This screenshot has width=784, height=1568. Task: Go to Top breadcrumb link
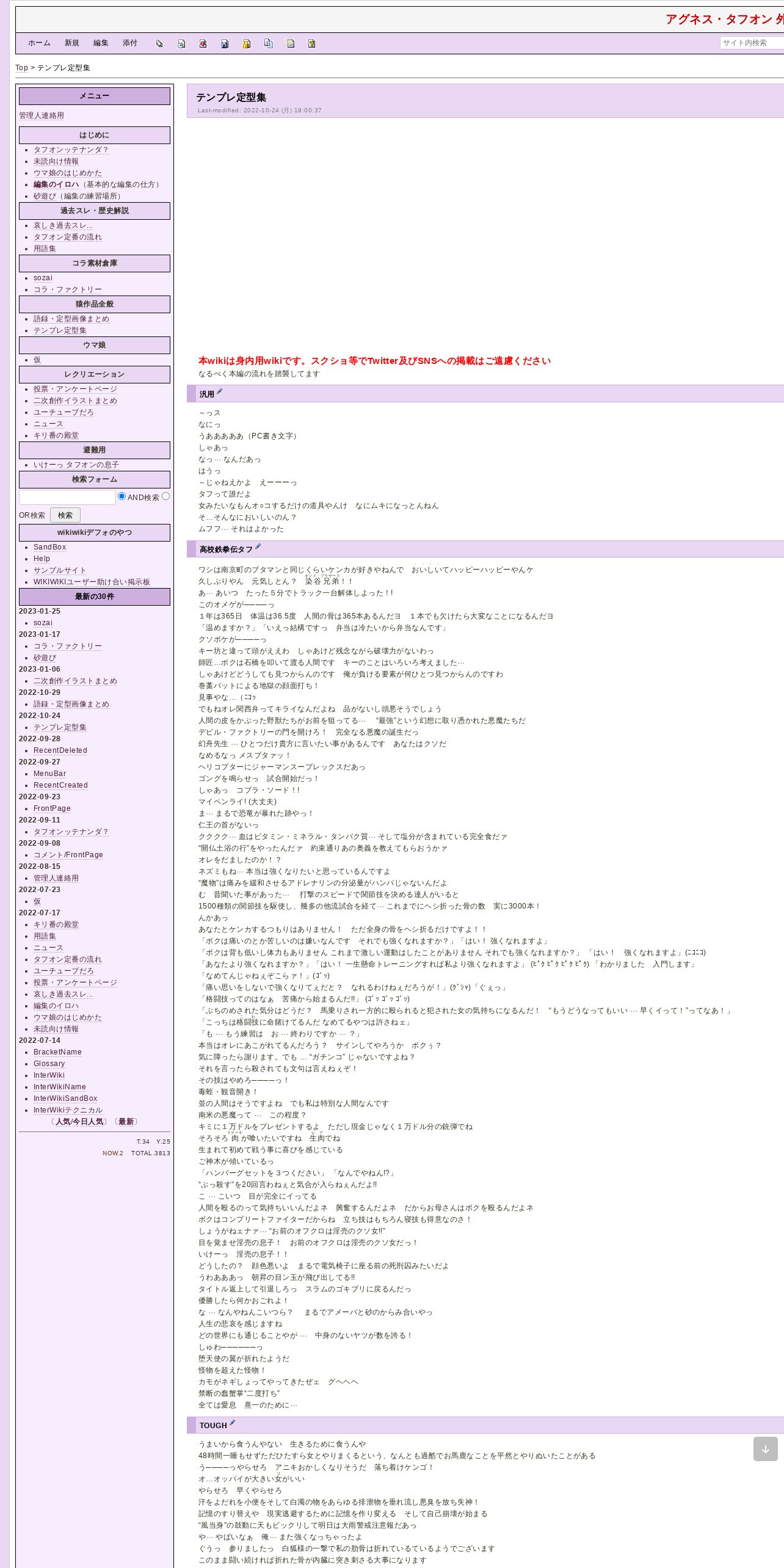point(21,68)
